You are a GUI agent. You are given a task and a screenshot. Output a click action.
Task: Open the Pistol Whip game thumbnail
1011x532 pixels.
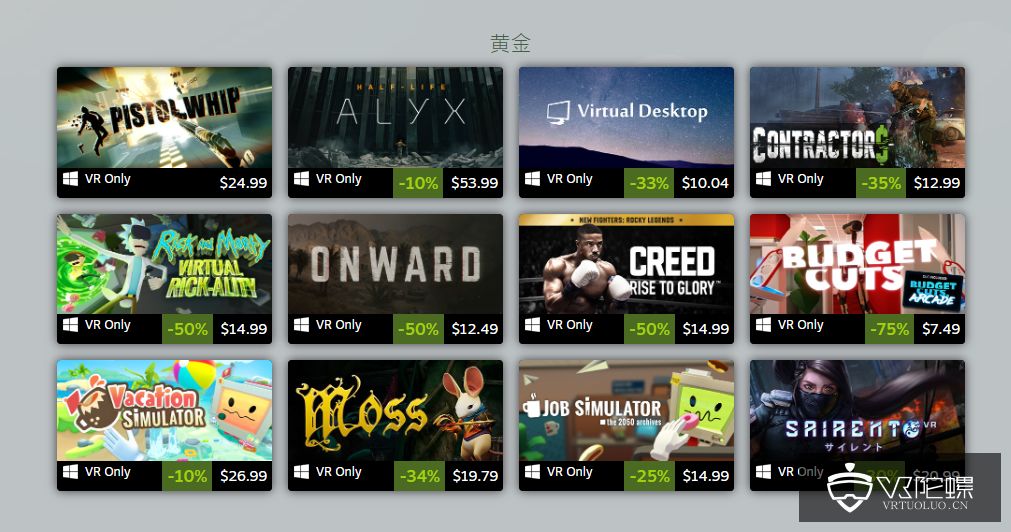[x=164, y=117]
